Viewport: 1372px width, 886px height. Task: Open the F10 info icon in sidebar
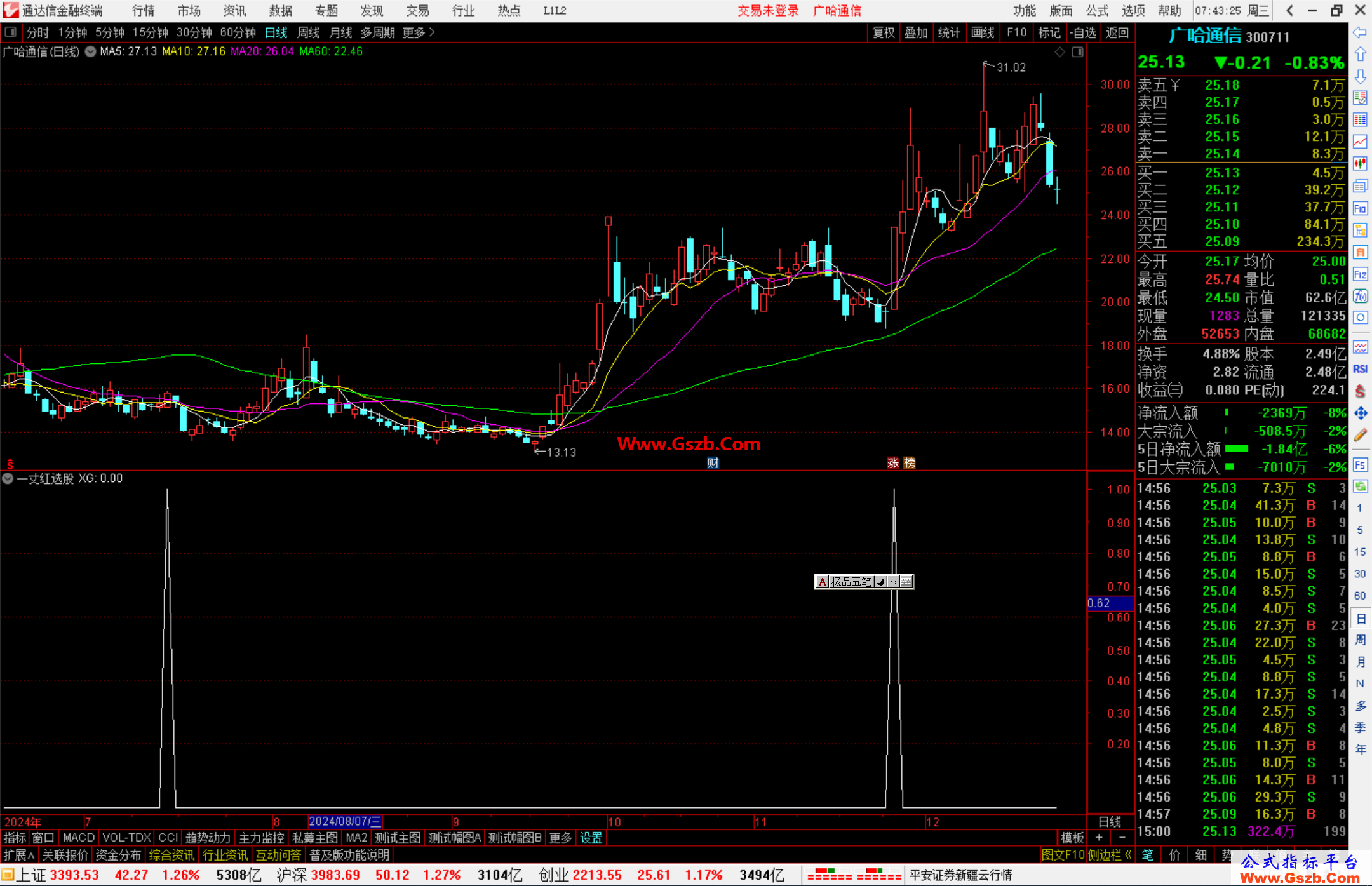point(1360,208)
